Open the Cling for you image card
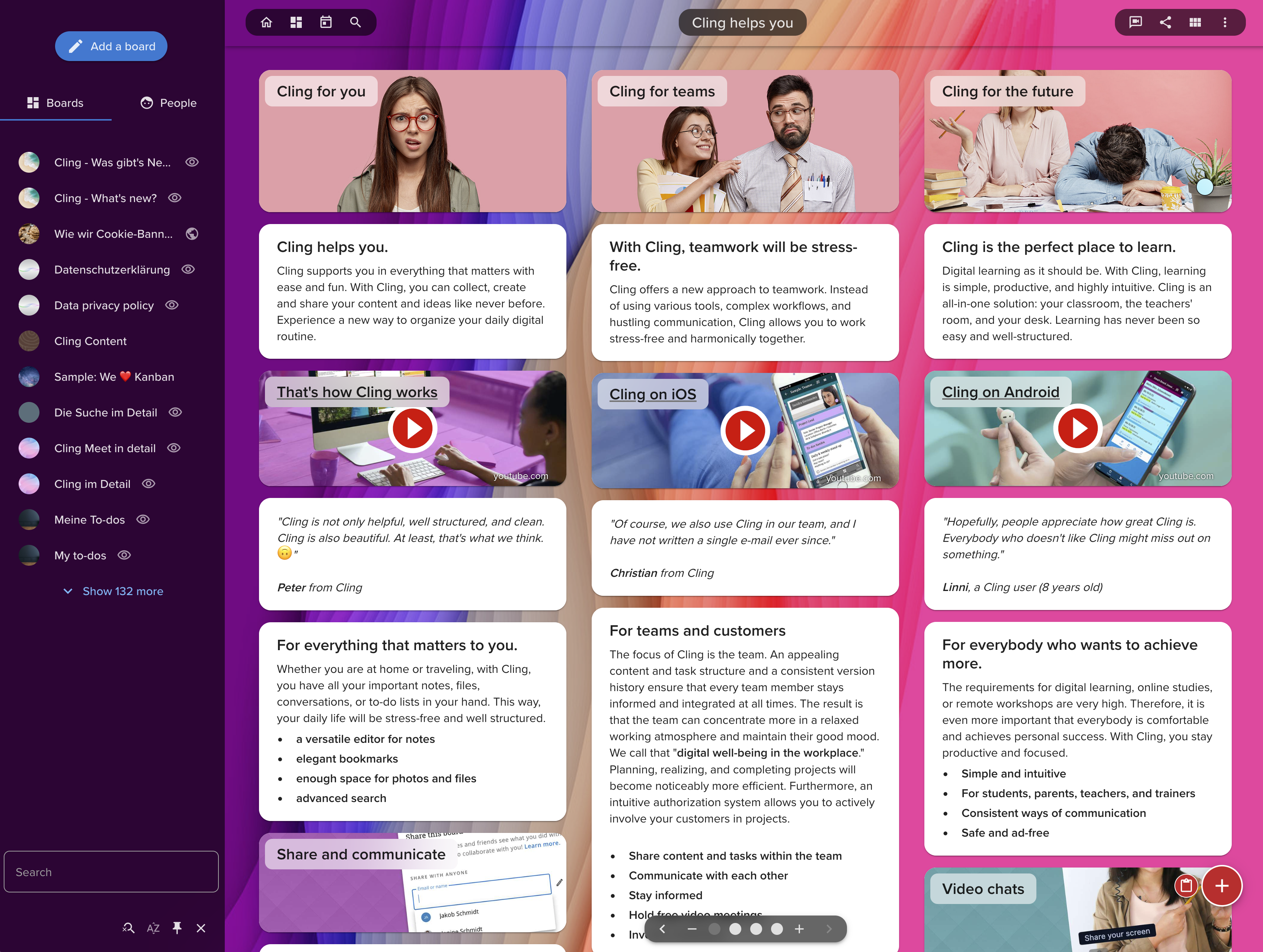Image resolution: width=1263 pixels, height=952 pixels. tap(412, 141)
